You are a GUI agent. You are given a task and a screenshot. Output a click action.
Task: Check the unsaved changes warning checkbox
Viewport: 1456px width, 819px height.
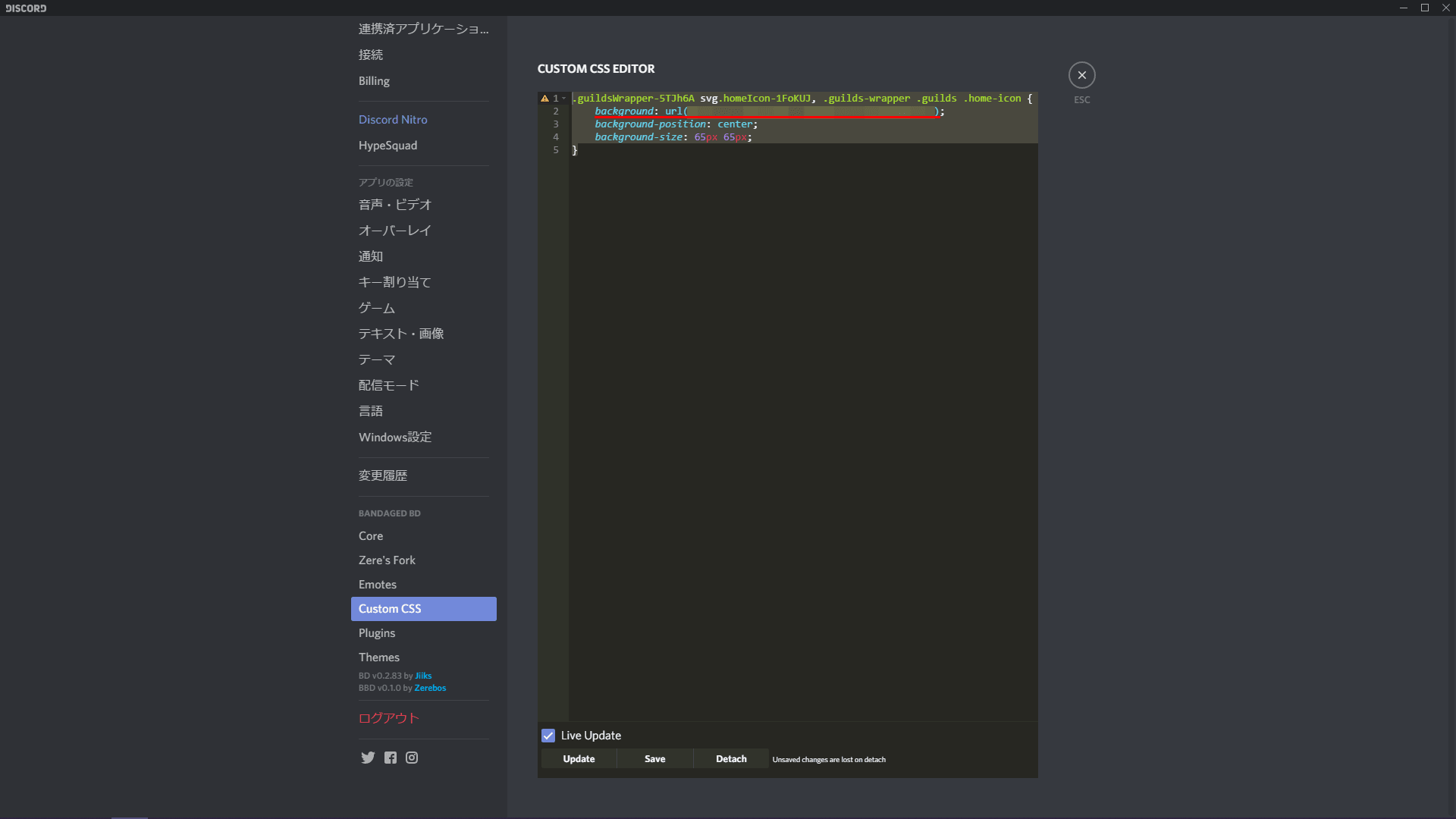(x=548, y=735)
